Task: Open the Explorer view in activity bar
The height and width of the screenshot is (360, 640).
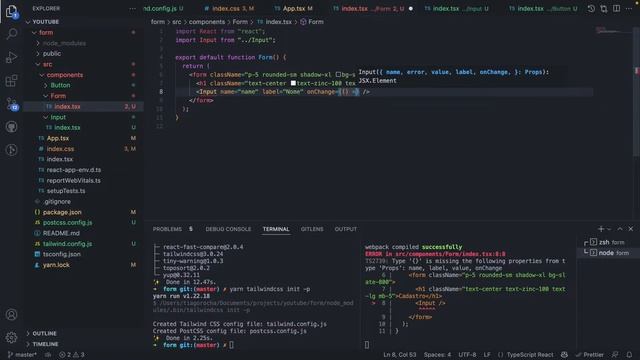Action: click(11, 11)
